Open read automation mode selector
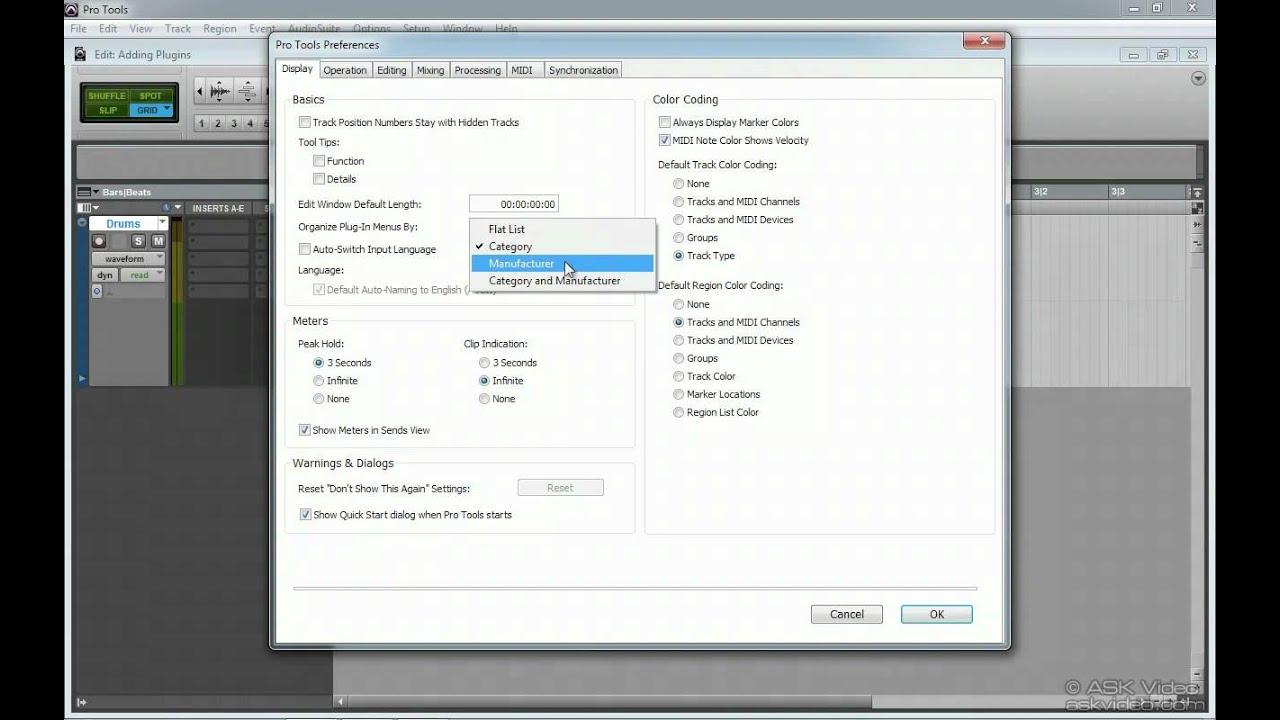The image size is (1280, 720). (144, 275)
